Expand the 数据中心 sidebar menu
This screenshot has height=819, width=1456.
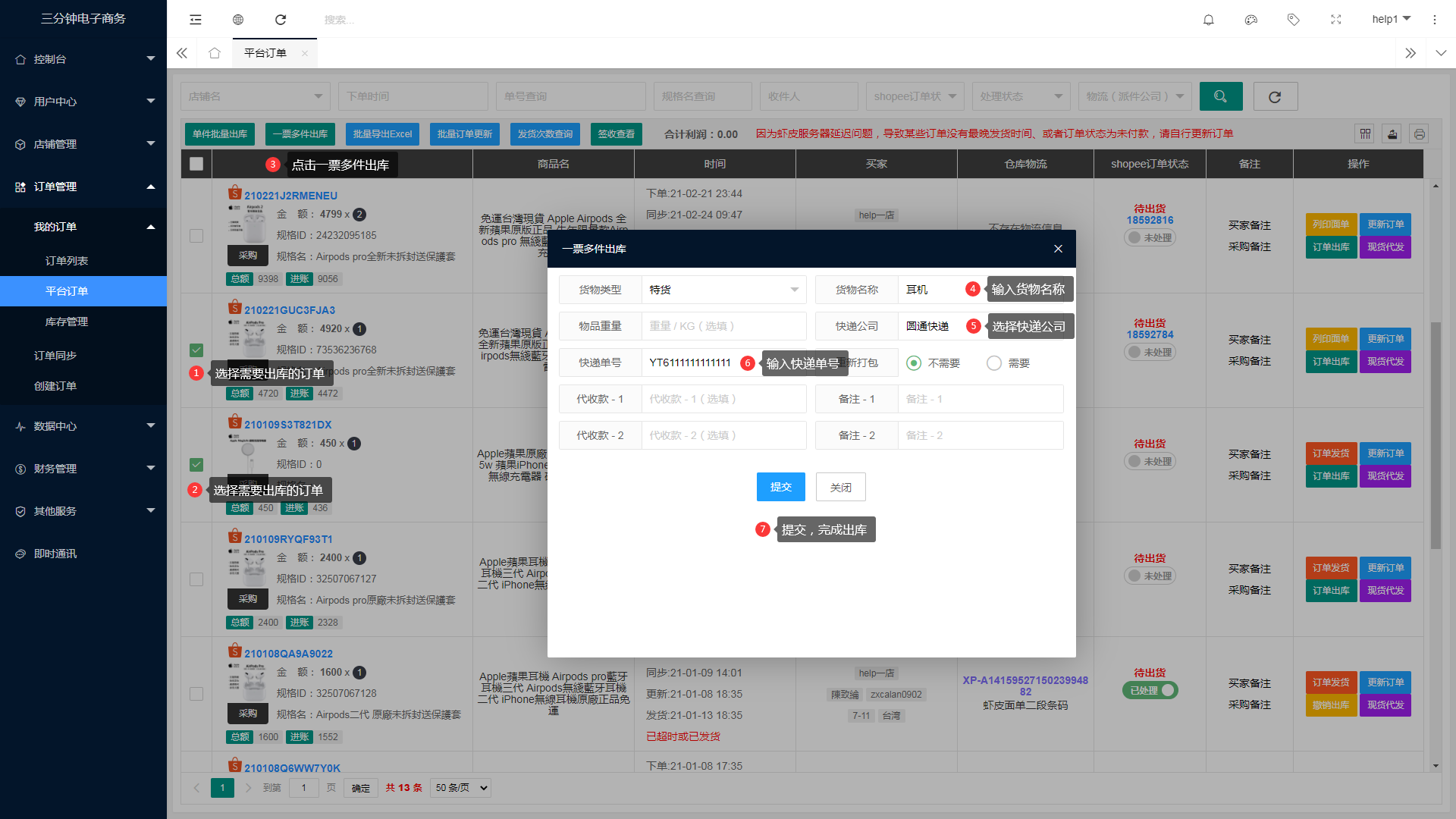click(x=83, y=426)
